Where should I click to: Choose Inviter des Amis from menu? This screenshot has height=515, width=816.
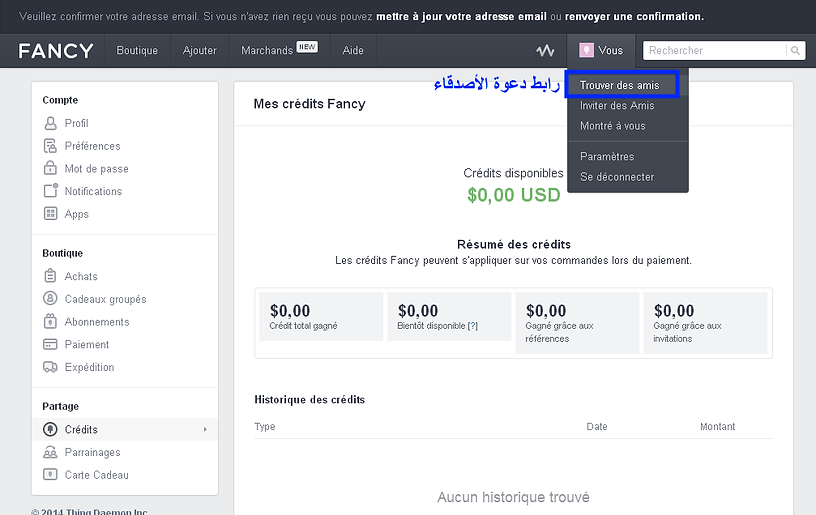click(617, 106)
